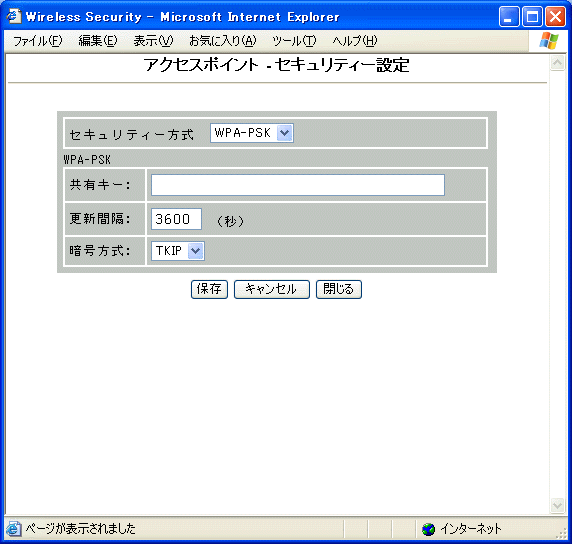Click the scrollbar up arrow

[557, 63]
